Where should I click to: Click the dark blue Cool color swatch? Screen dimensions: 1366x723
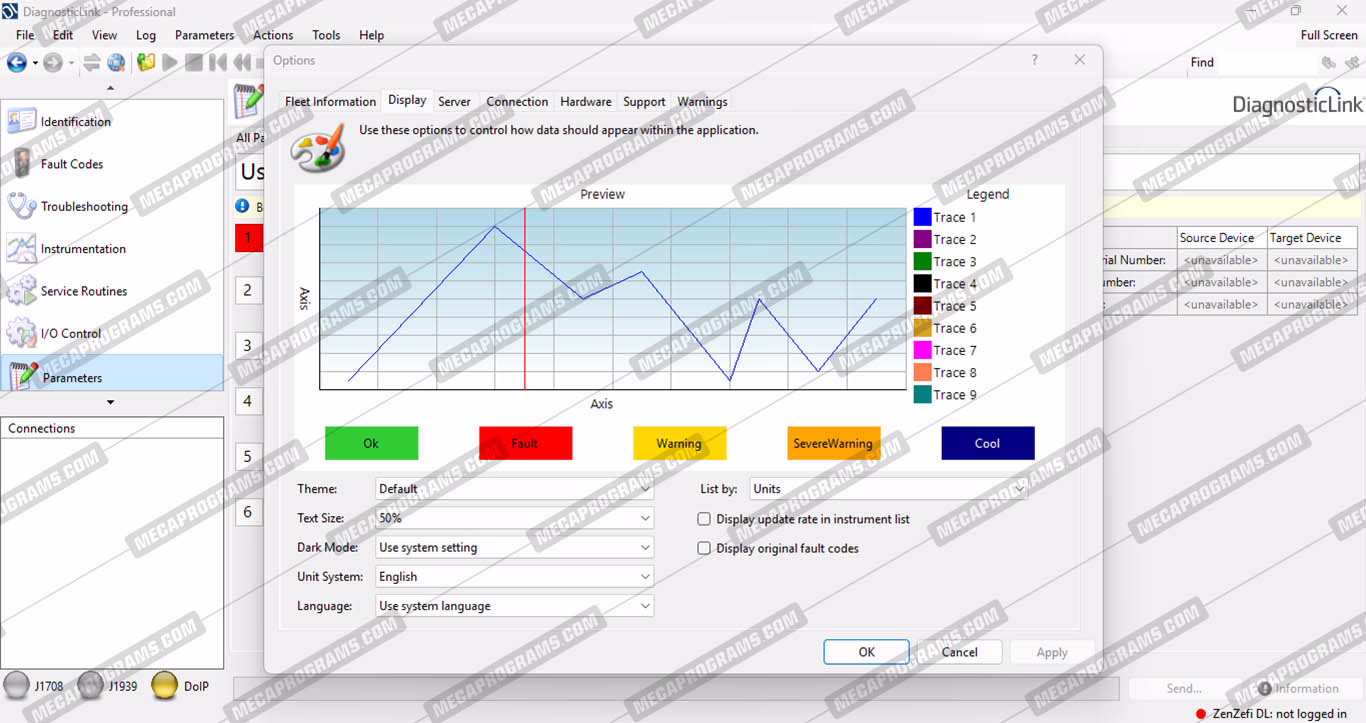[987, 443]
